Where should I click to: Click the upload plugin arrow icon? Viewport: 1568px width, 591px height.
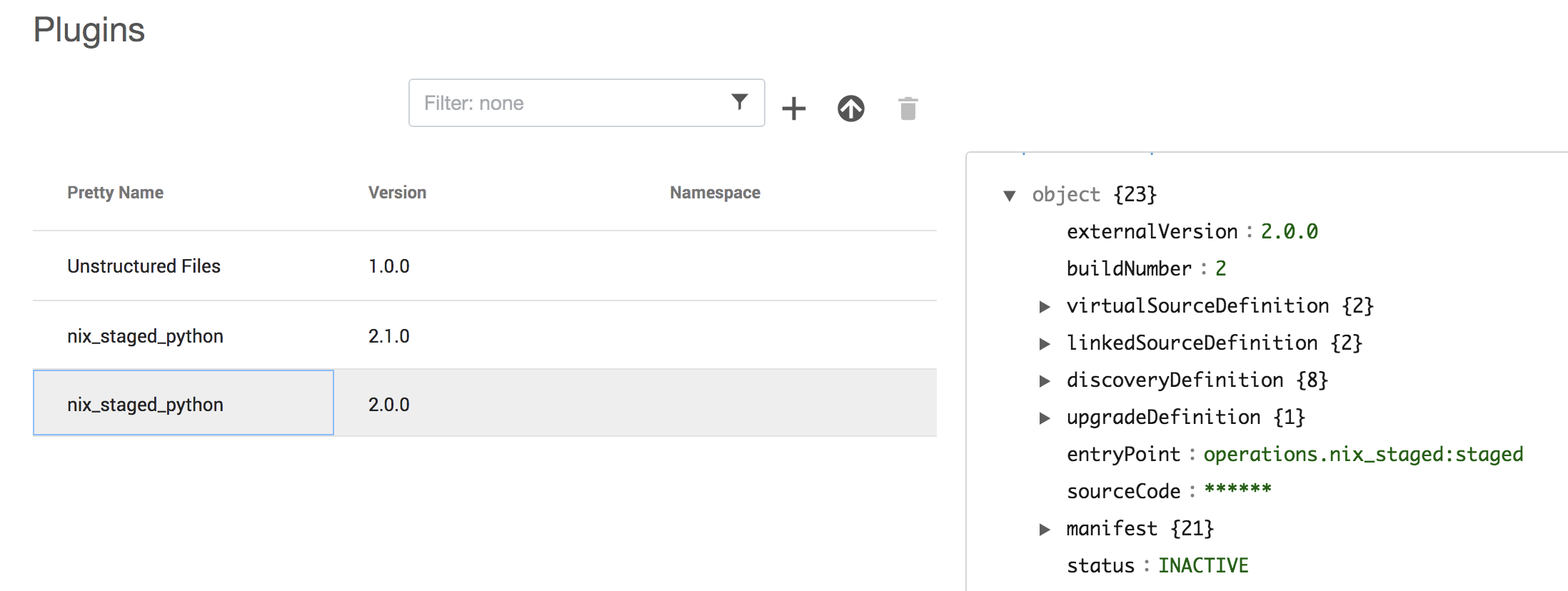(x=850, y=108)
